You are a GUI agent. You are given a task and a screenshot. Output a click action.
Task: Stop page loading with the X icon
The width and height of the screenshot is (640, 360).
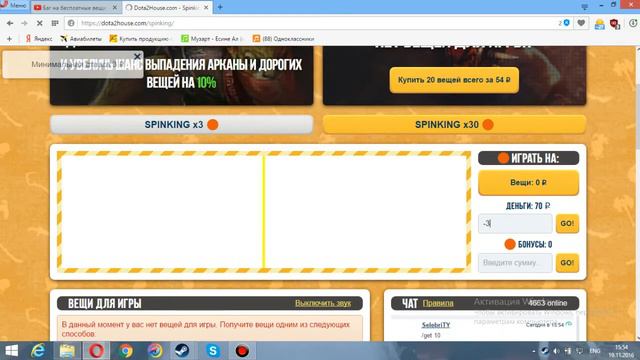point(40,23)
